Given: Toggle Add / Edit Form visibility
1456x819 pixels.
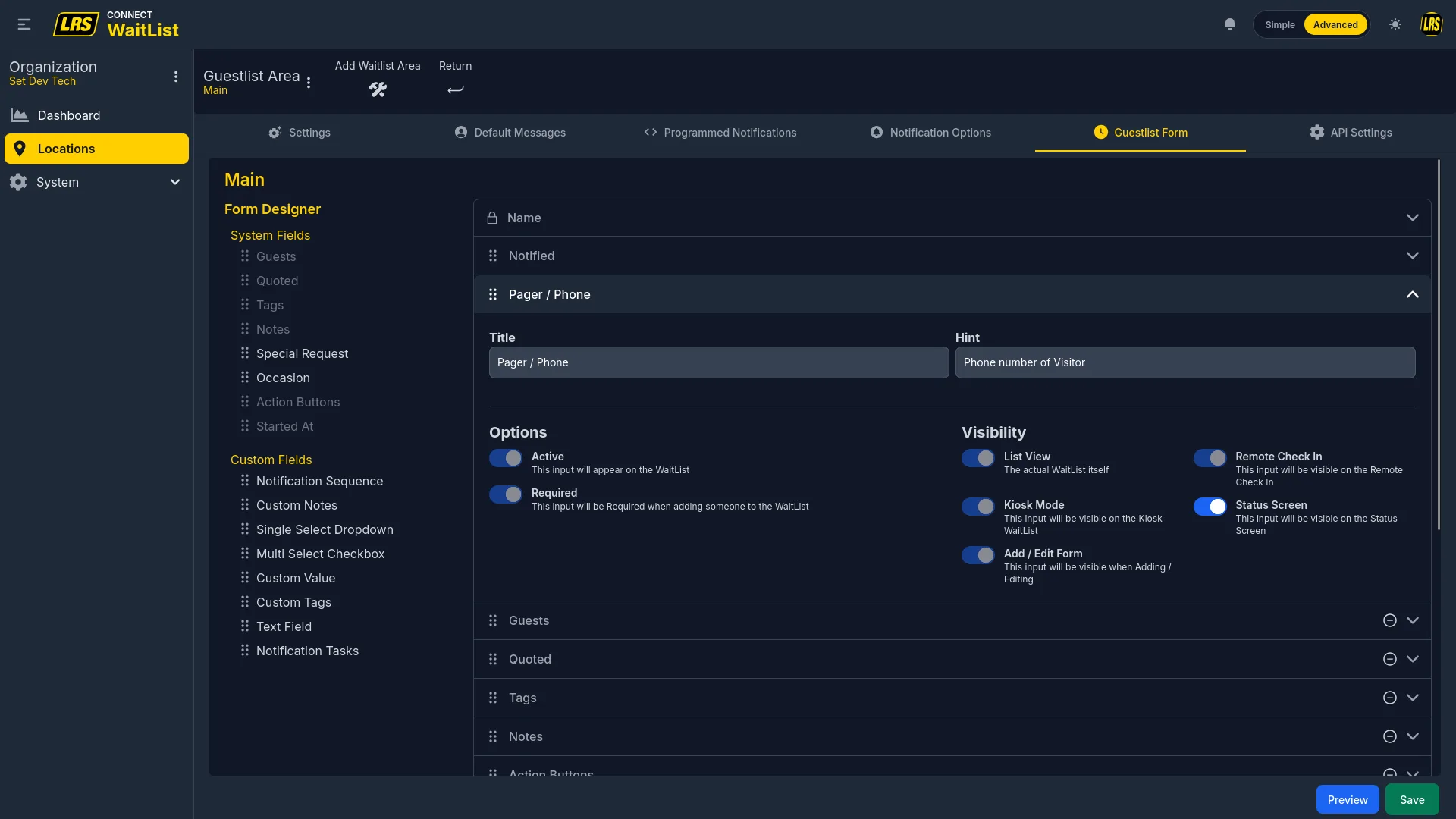Looking at the screenshot, I should point(978,555).
